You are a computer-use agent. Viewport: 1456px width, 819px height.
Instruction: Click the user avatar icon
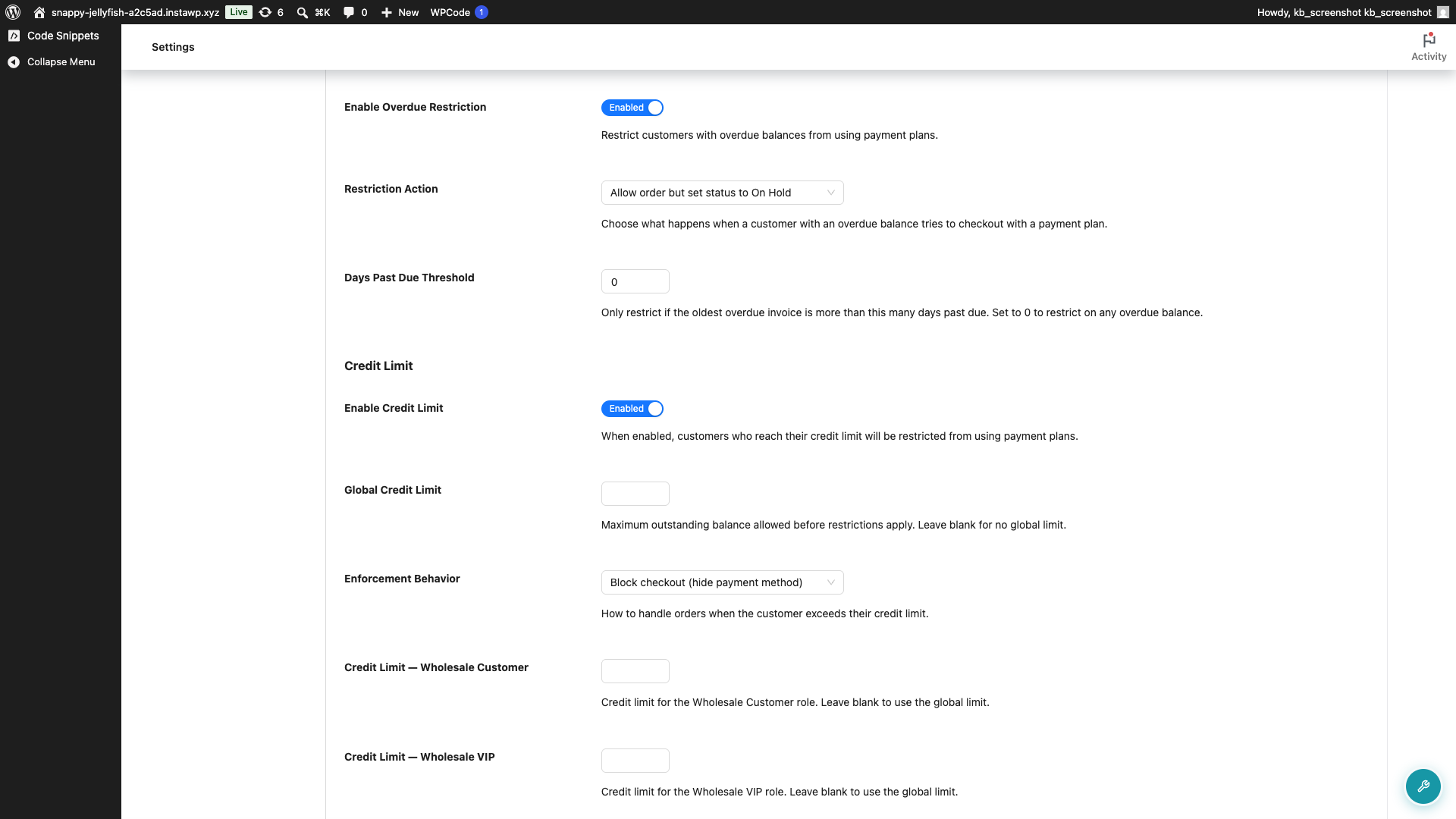pos(1443,12)
